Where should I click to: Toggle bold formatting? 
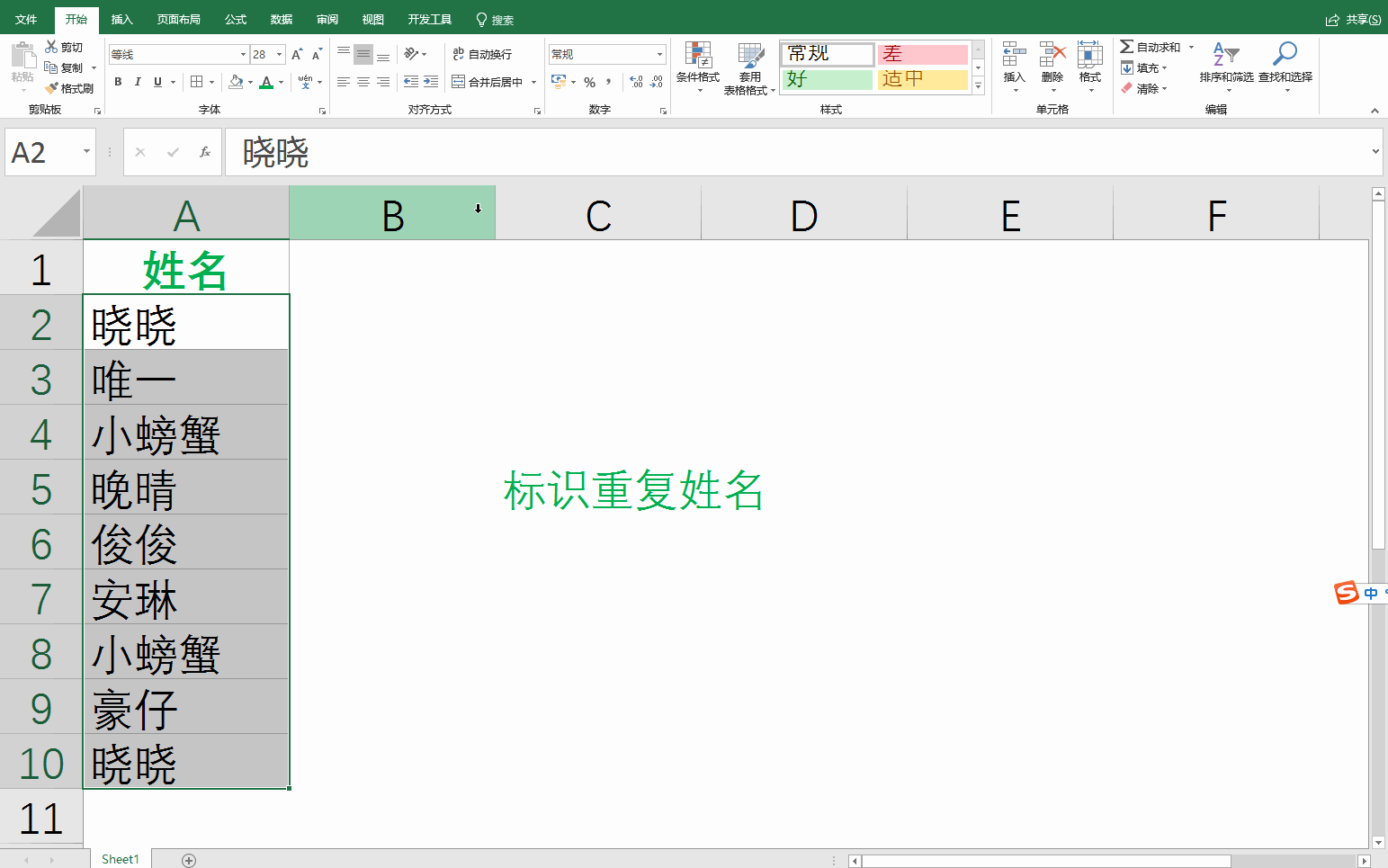(118, 82)
